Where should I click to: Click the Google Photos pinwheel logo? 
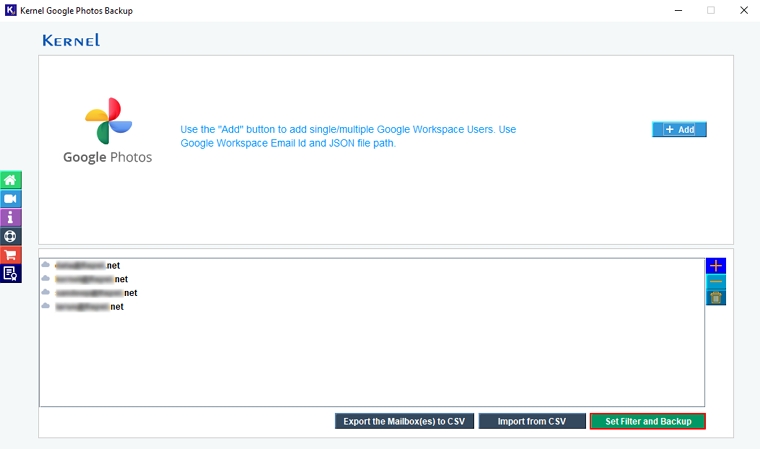109,121
